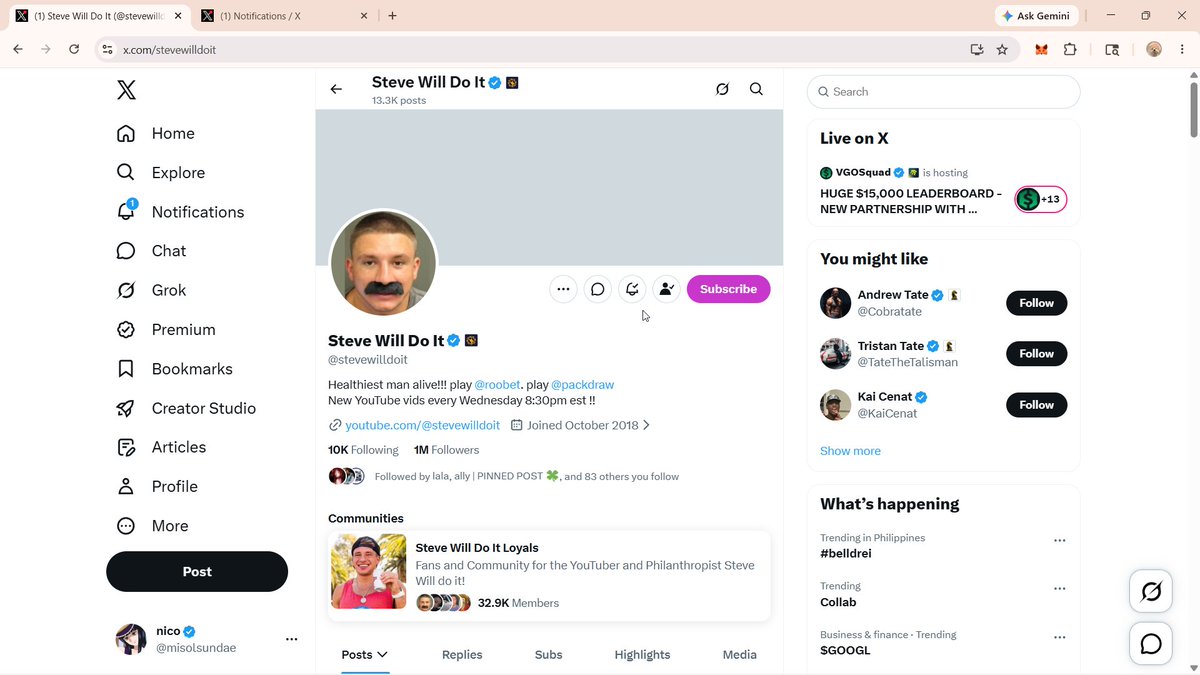
Task: Open 10K Following list
Action: [363, 450]
